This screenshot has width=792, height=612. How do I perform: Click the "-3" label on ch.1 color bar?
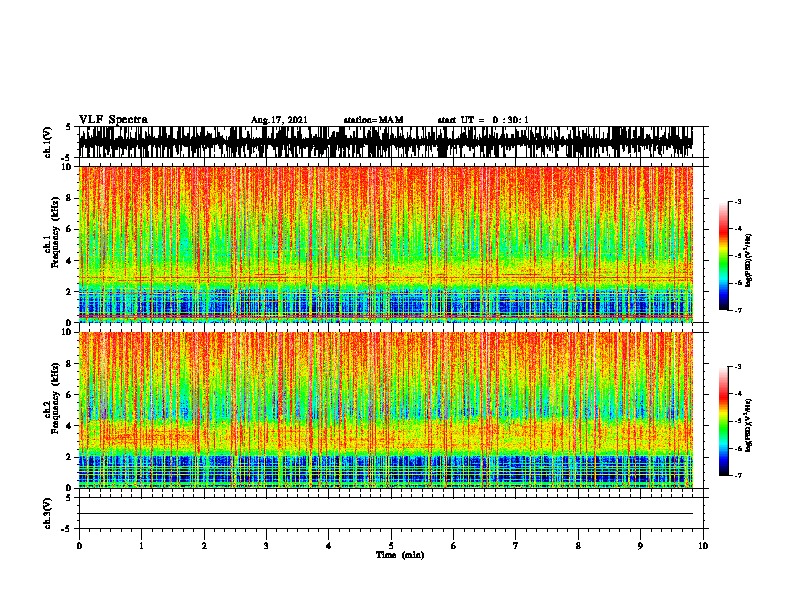pos(737,202)
